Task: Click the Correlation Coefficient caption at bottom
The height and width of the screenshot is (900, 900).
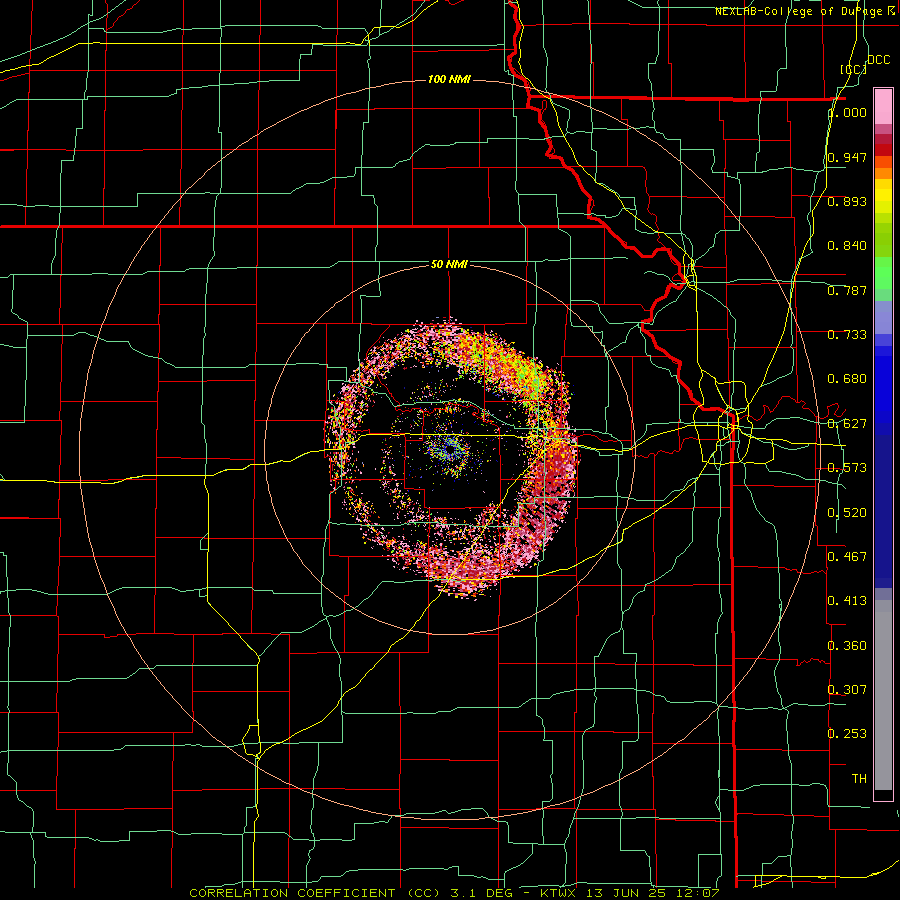Action: click(x=455, y=893)
